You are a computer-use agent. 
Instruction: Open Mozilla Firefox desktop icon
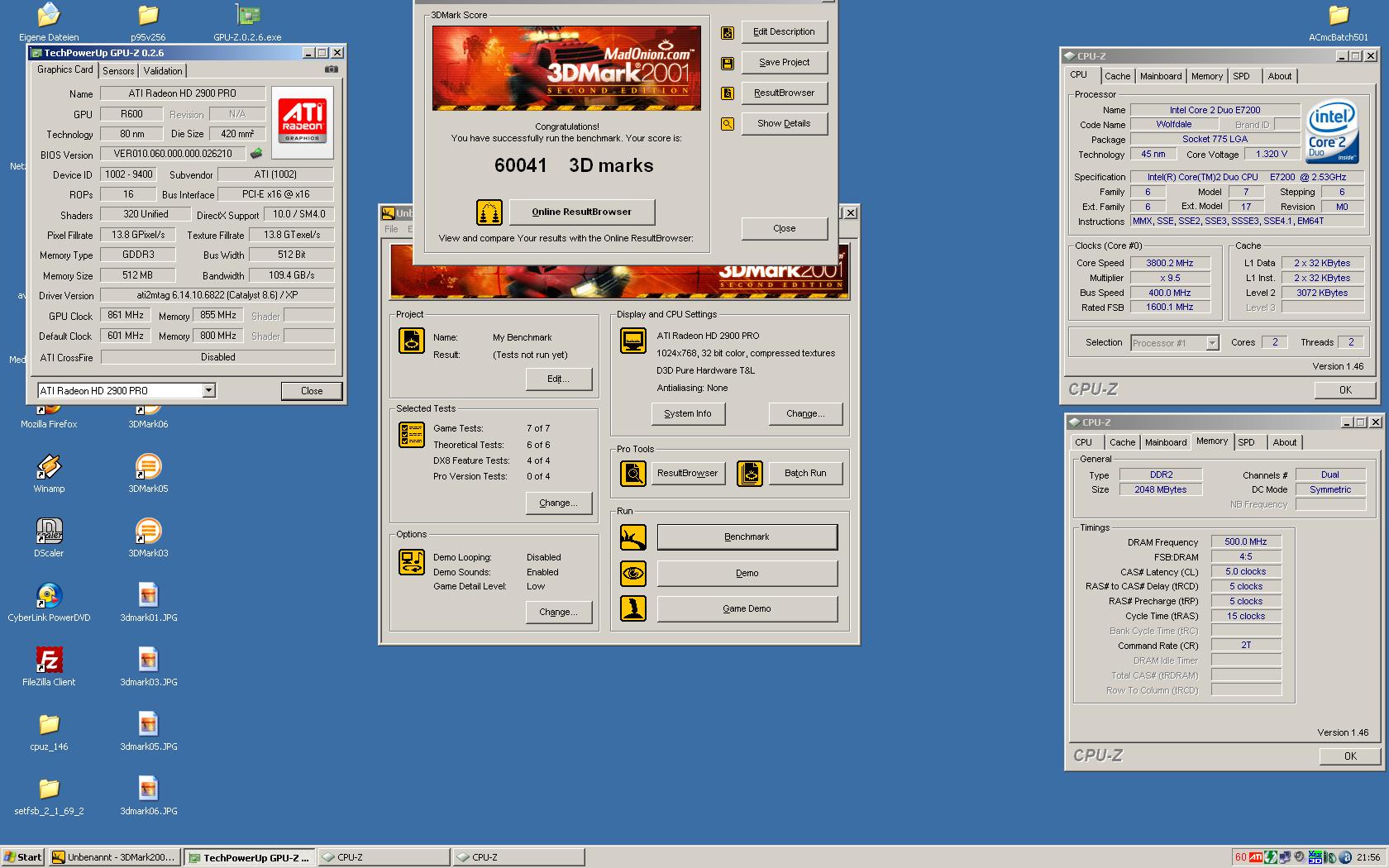pyautogui.click(x=49, y=413)
